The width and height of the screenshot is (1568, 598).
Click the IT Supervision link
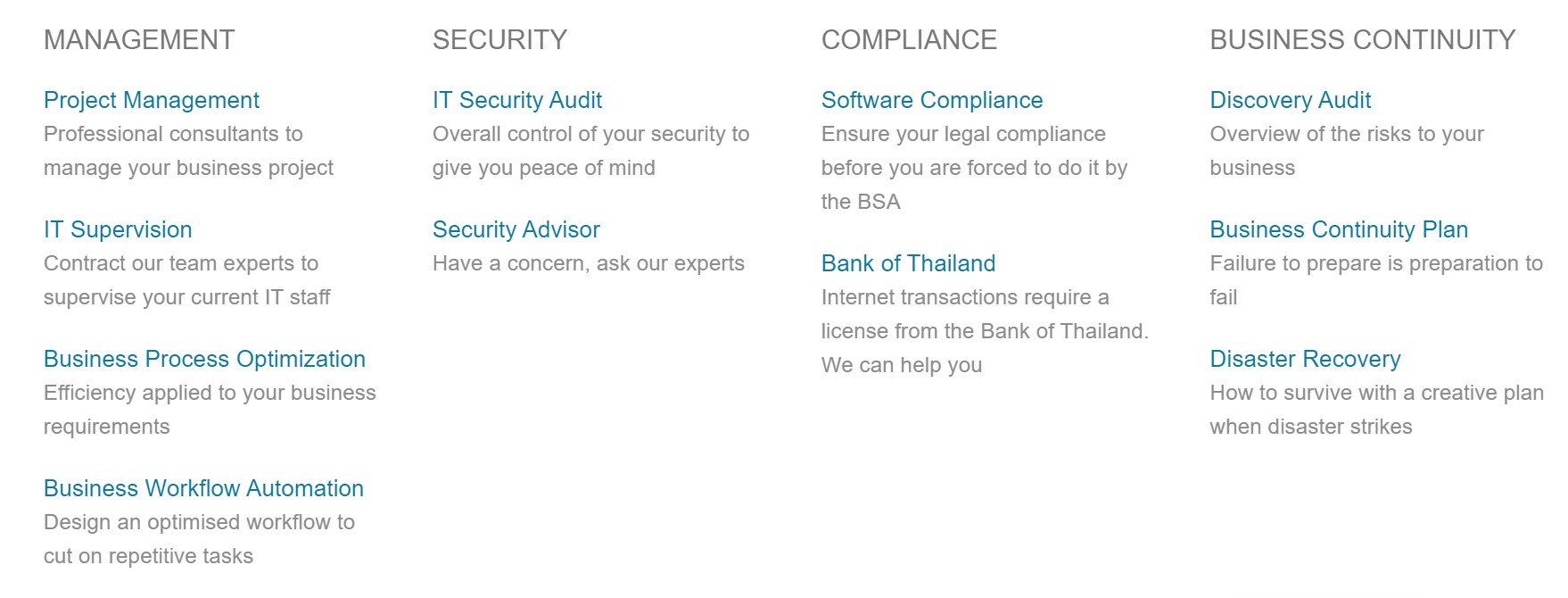point(118,229)
